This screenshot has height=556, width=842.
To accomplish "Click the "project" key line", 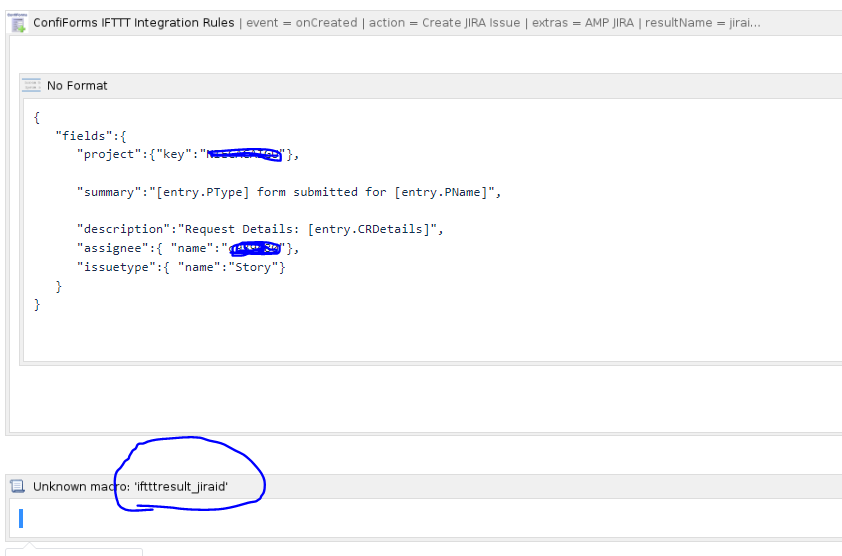I will point(188,155).
